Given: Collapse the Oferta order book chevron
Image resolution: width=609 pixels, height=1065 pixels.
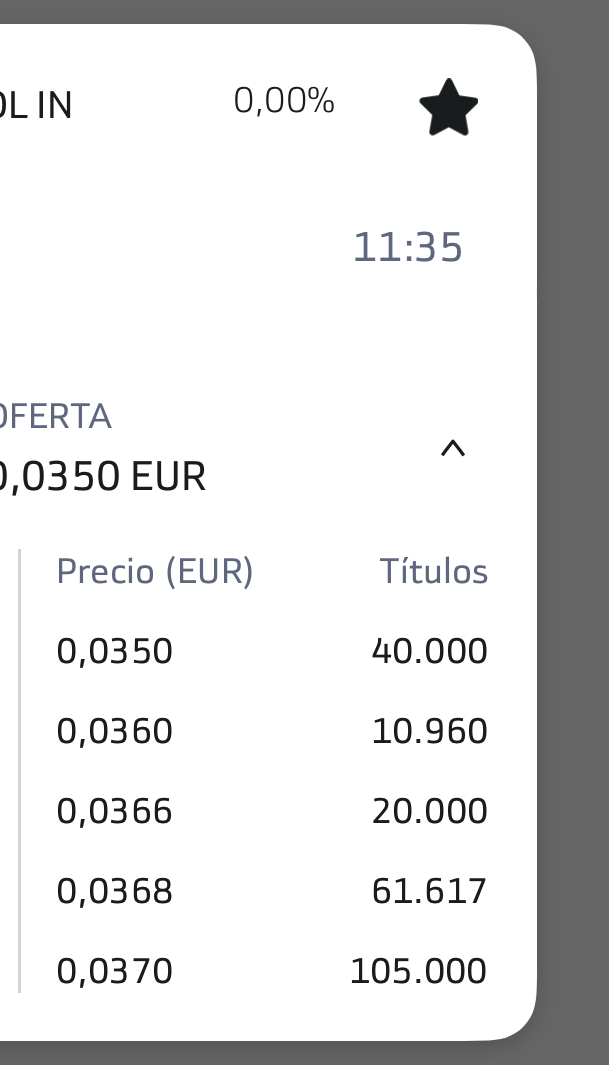Looking at the screenshot, I should pyautogui.click(x=453, y=448).
